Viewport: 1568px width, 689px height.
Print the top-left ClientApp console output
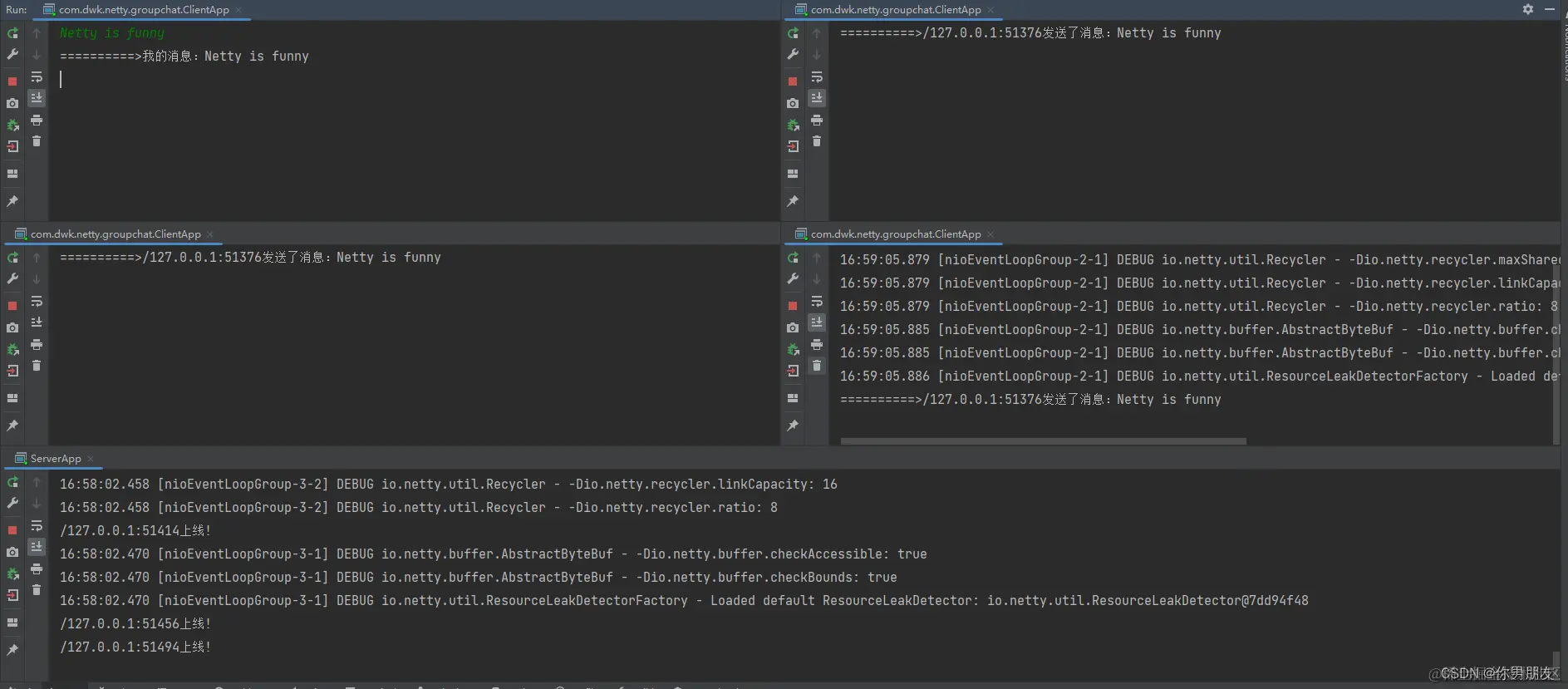[37, 121]
